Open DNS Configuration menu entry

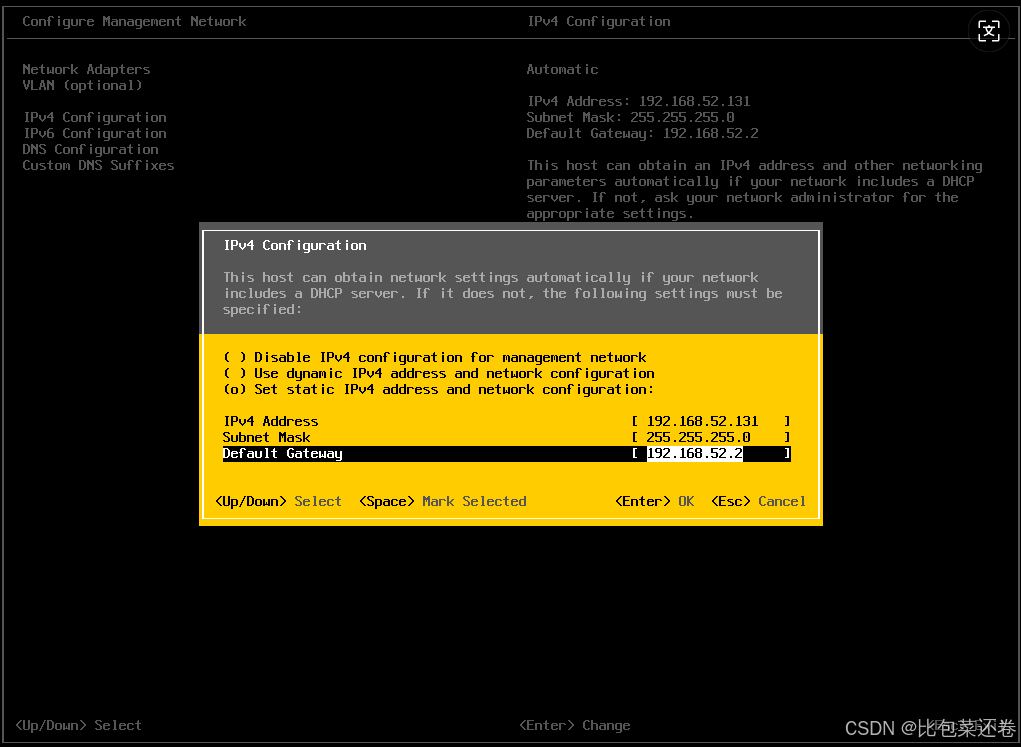coord(91,149)
